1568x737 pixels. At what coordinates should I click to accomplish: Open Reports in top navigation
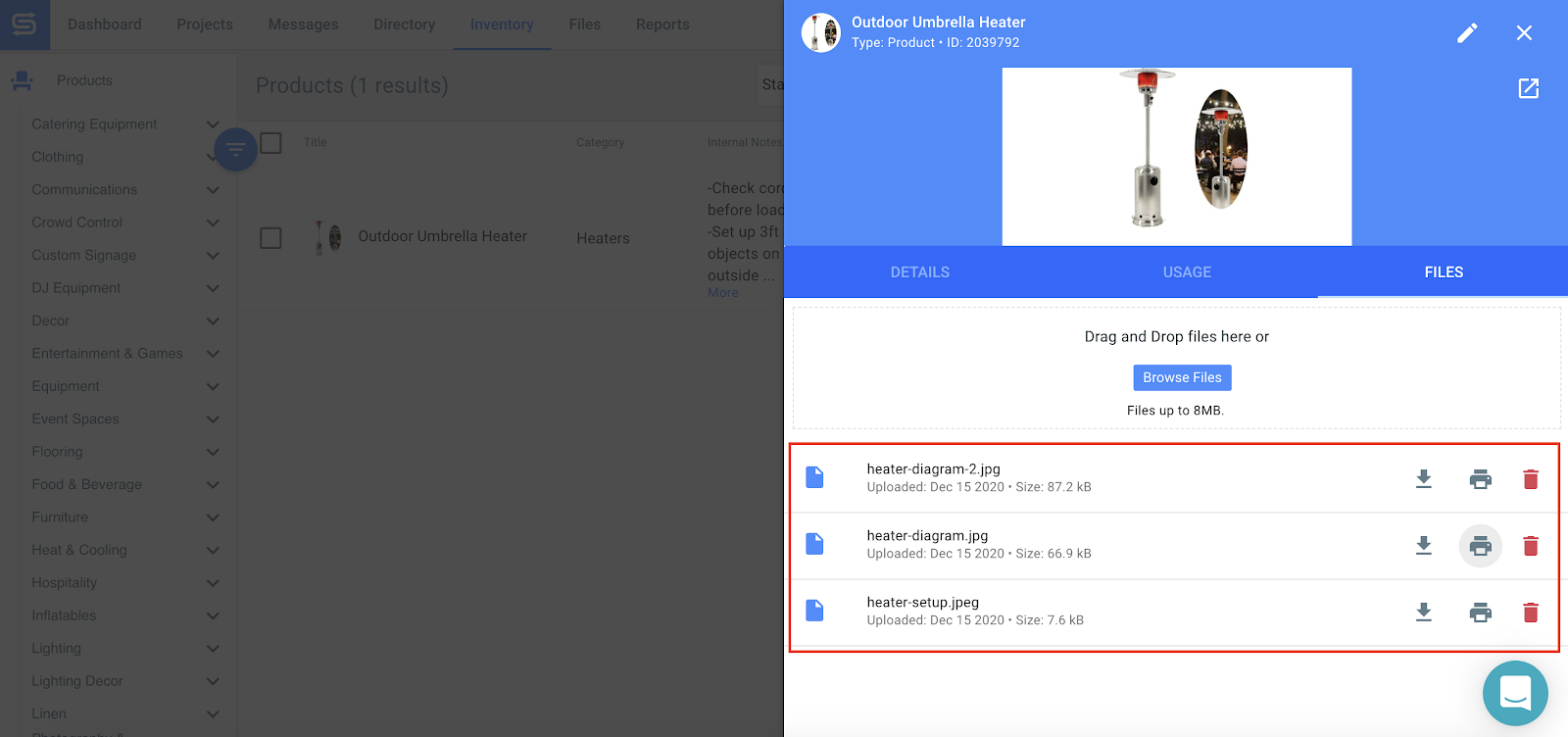[x=662, y=25]
